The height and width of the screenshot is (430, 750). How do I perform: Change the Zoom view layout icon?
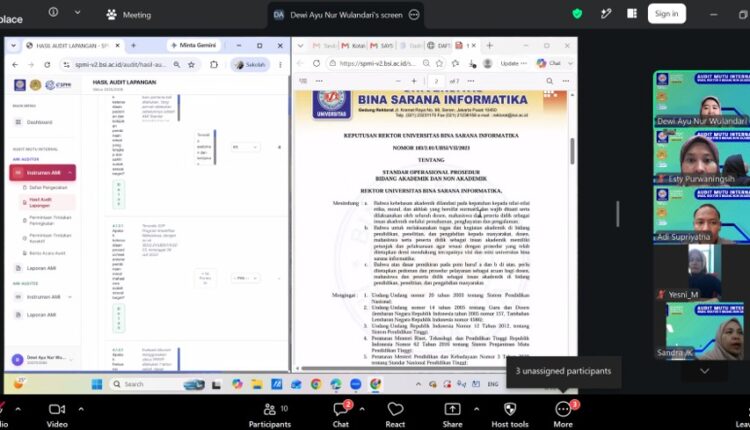click(632, 14)
